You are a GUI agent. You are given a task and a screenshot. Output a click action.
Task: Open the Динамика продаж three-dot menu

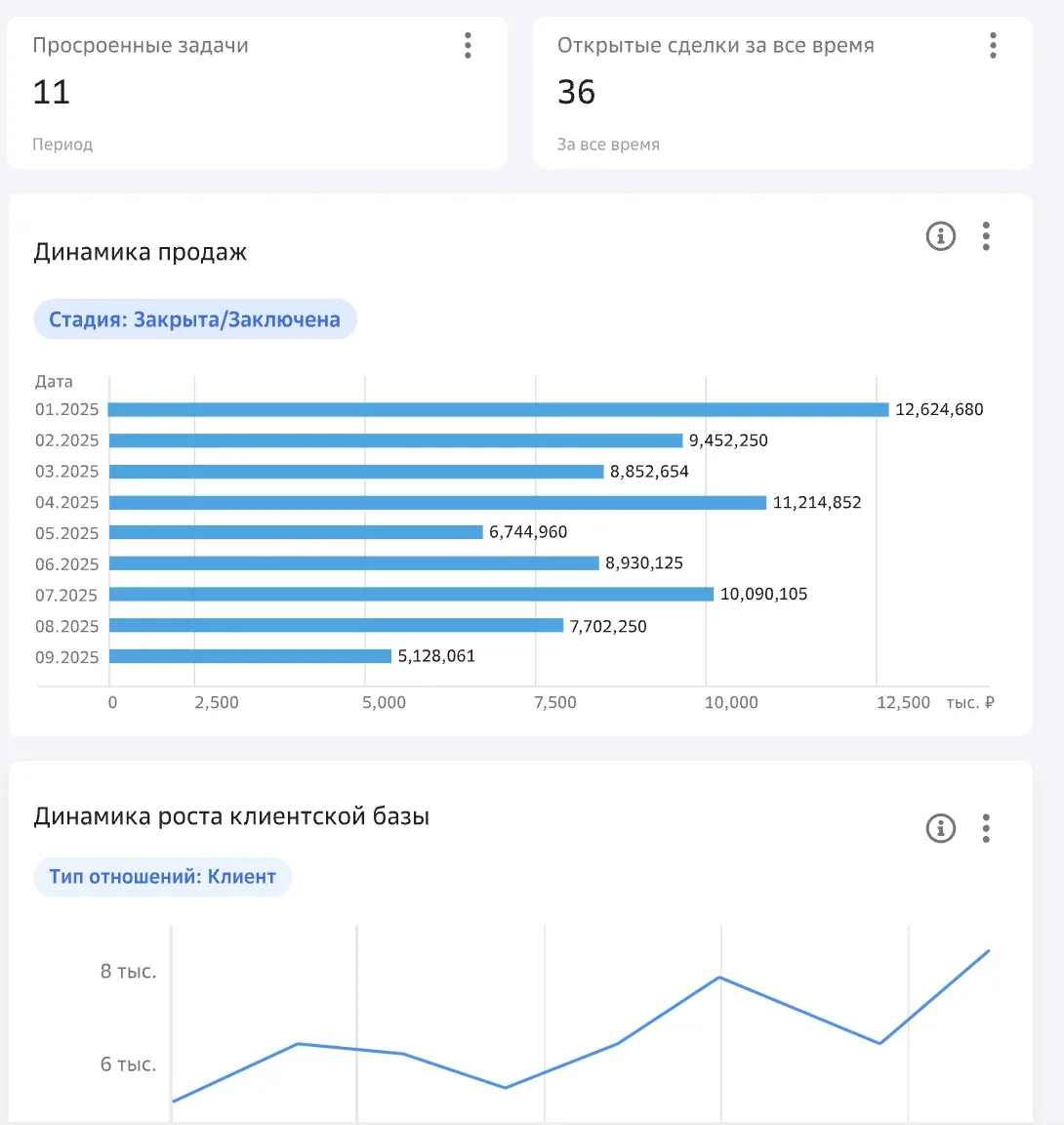click(986, 236)
